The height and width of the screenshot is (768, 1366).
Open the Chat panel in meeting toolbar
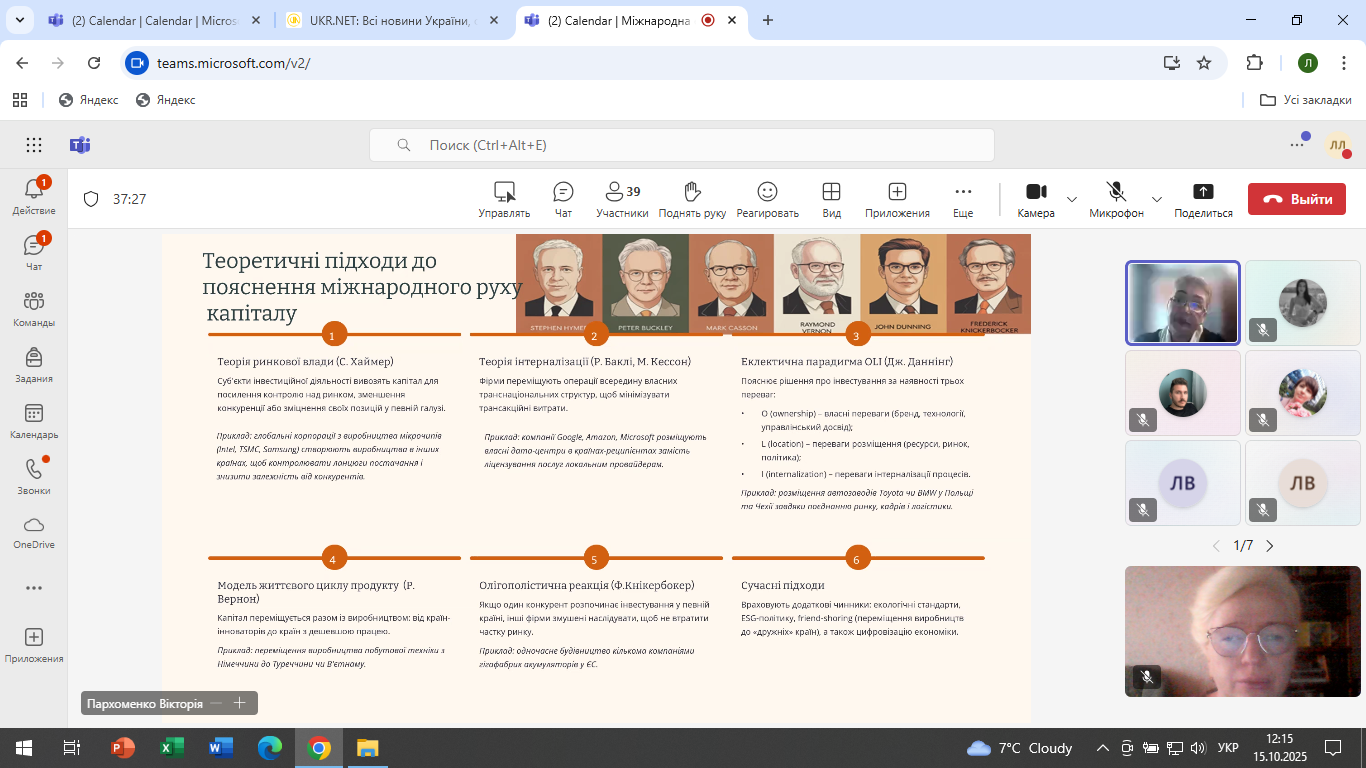click(x=563, y=198)
